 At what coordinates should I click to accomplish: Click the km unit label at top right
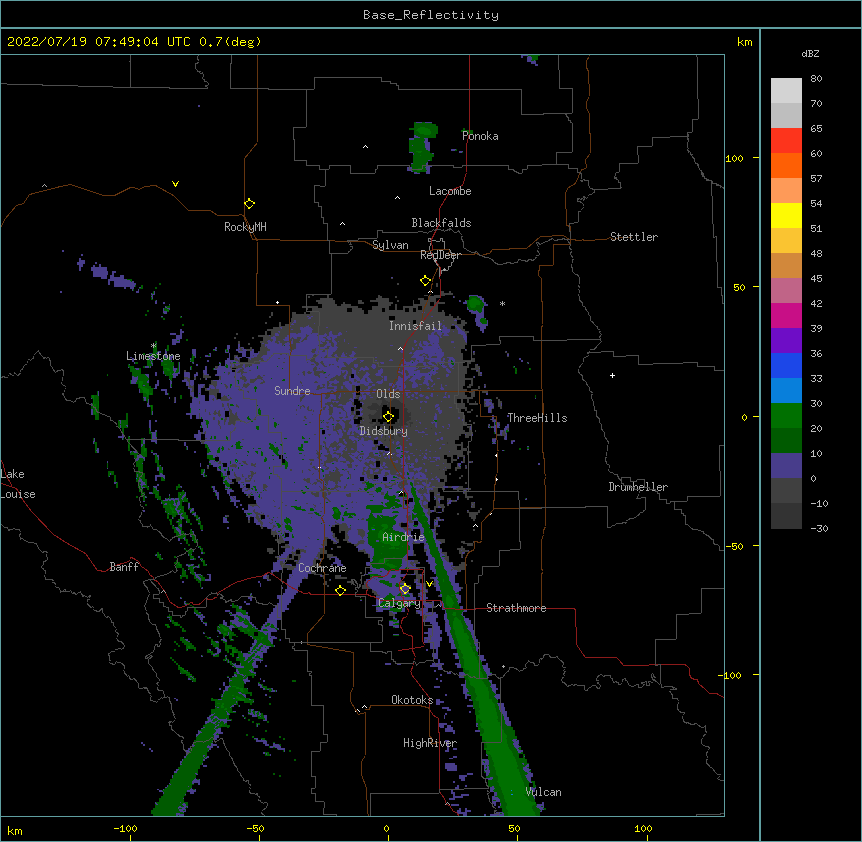744,42
